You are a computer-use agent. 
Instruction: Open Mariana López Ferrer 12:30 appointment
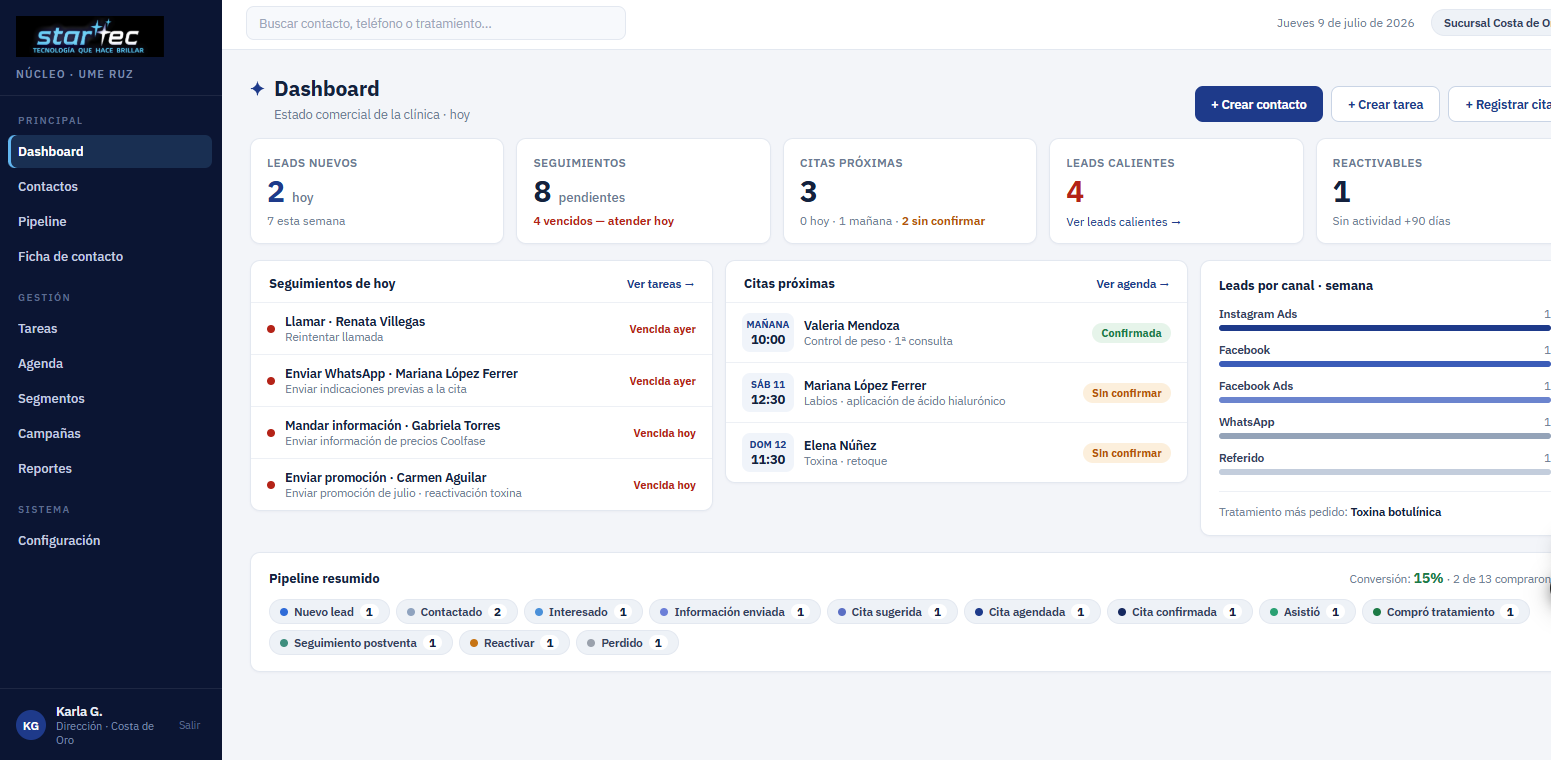pos(956,393)
